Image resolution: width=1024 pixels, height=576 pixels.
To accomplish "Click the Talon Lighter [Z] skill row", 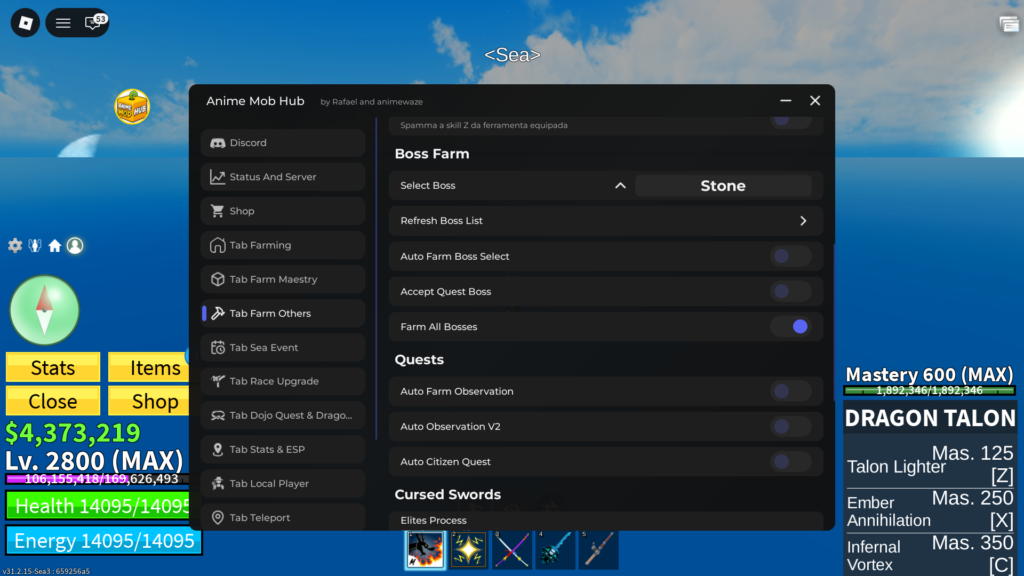I will 930,465.
